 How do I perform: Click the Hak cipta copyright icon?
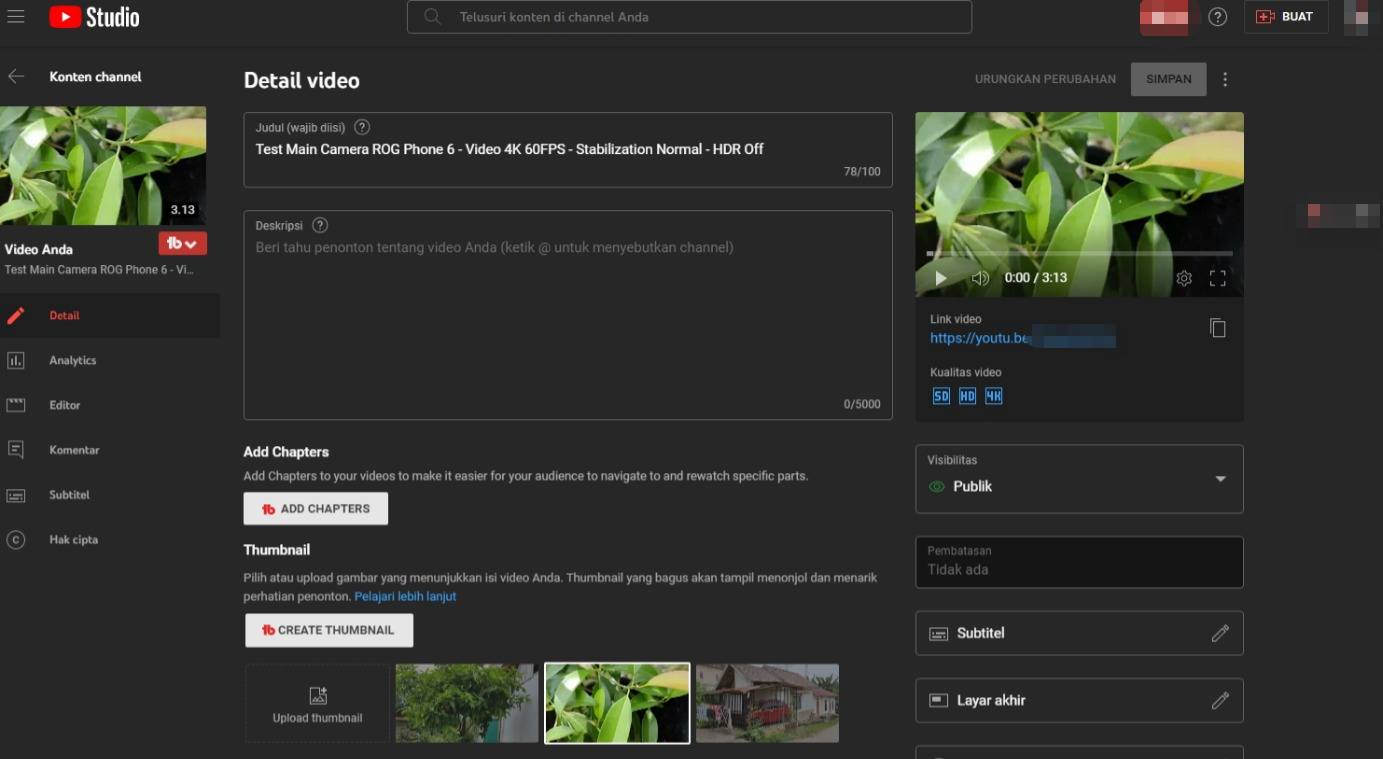pyautogui.click(x=16, y=540)
